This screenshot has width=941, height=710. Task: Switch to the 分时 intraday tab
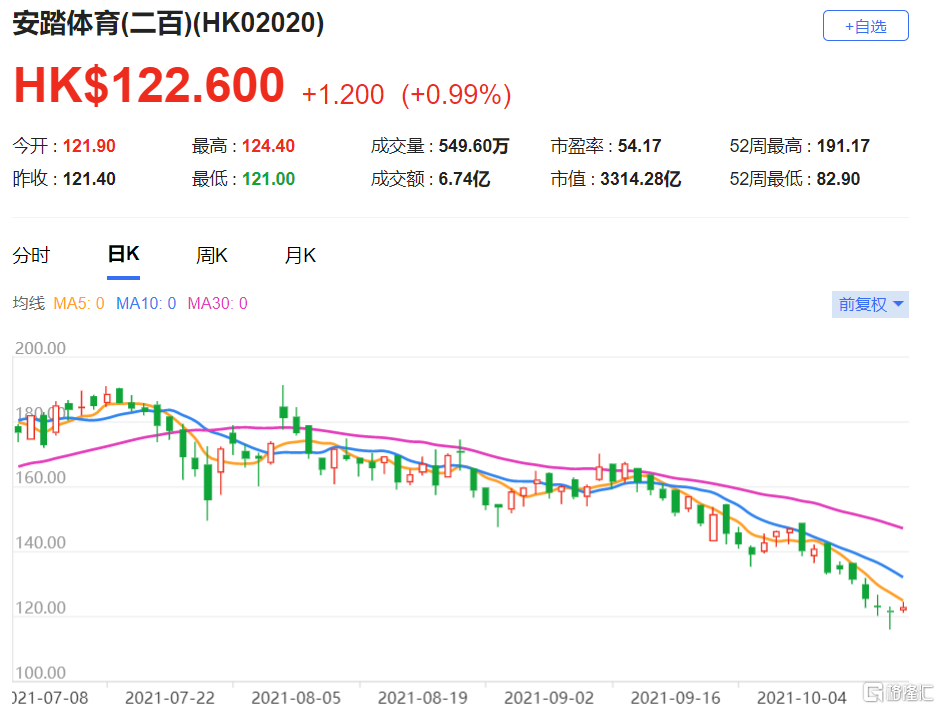pyautogui.click(x=31, y=255)
